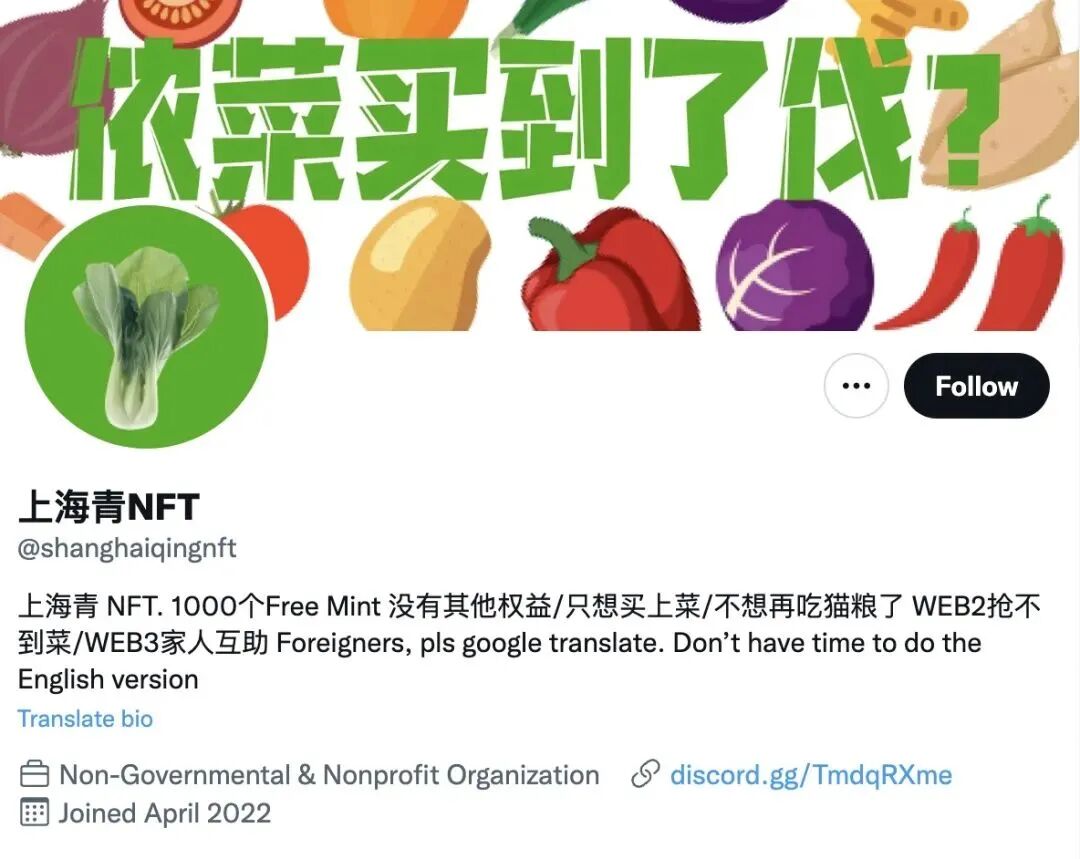Viewport: 1080px width, 859px height.
Task: Click the calendar joined icon
Action: click(34, 813)
